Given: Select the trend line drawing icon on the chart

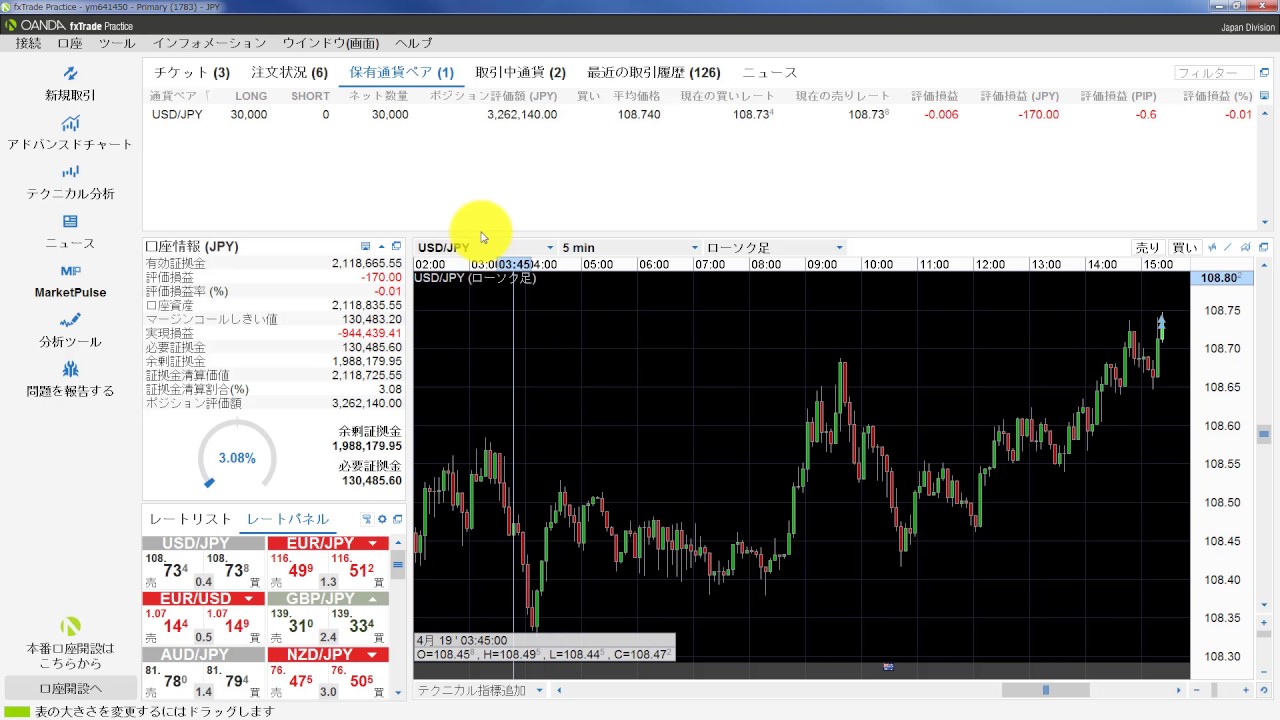Looking at the screenshot, I should 1228,247.
